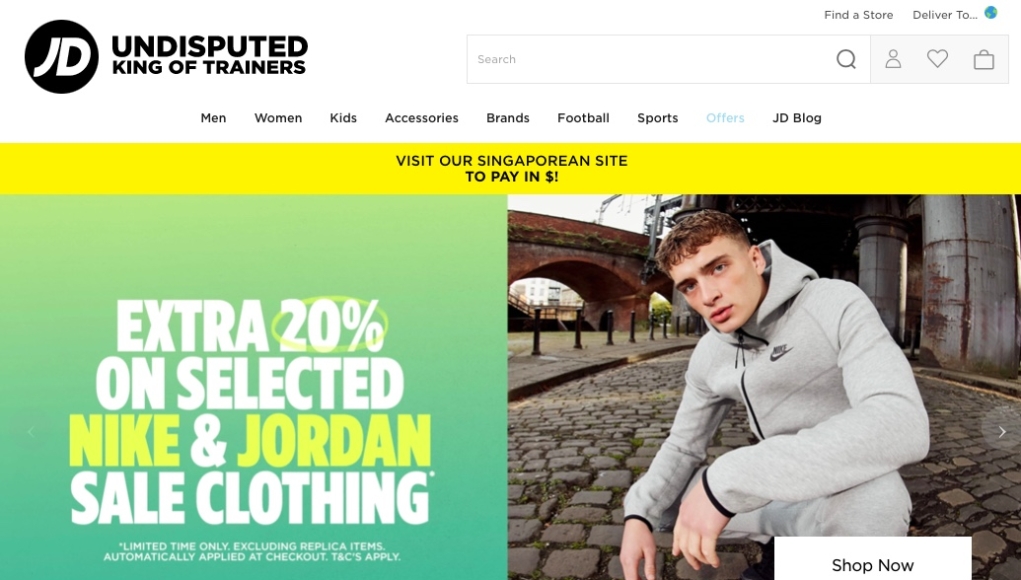
Task: Click the search magnifier icon
Action: tap(846, 59)
